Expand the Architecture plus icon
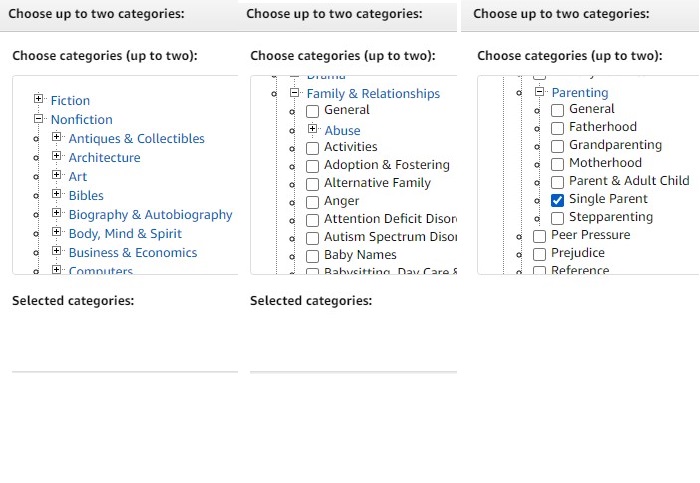The image size is (700, 483). pyautogui.click(x=56, y=155)
